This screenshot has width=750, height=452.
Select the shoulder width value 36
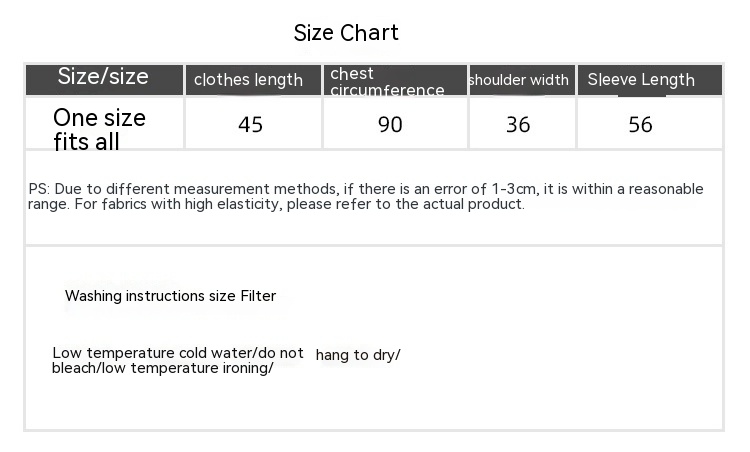coord(518,125)
